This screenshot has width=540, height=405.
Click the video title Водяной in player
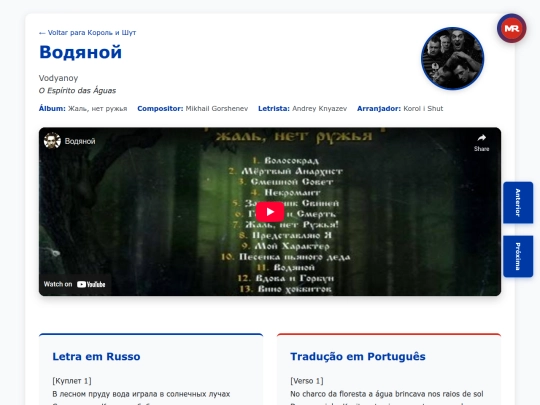80,141
